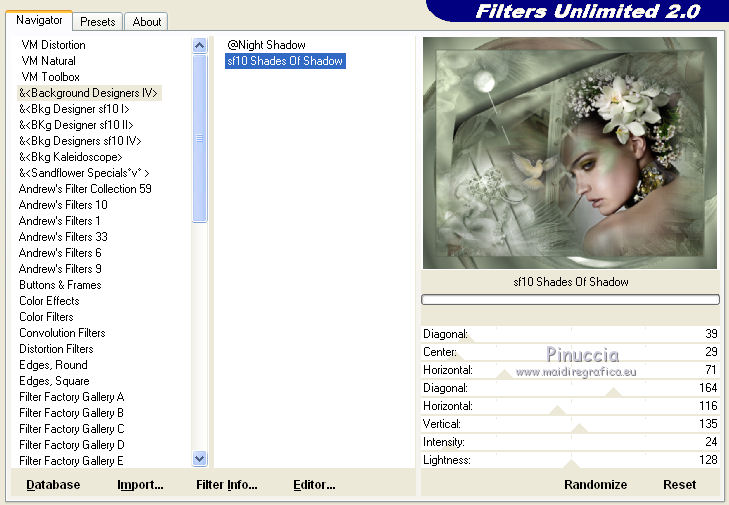729x505 pixels.
Task: Click the progress bar under the preview
Action: 570,299
